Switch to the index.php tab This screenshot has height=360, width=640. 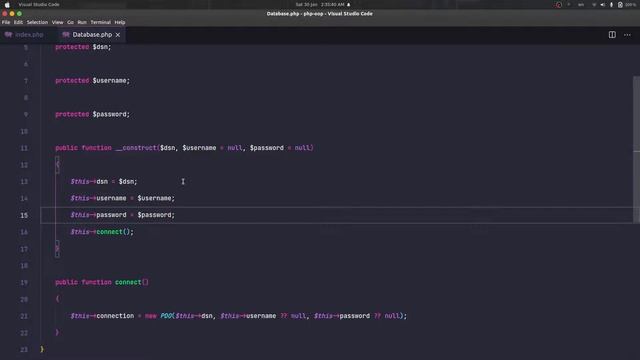(29, 35)
